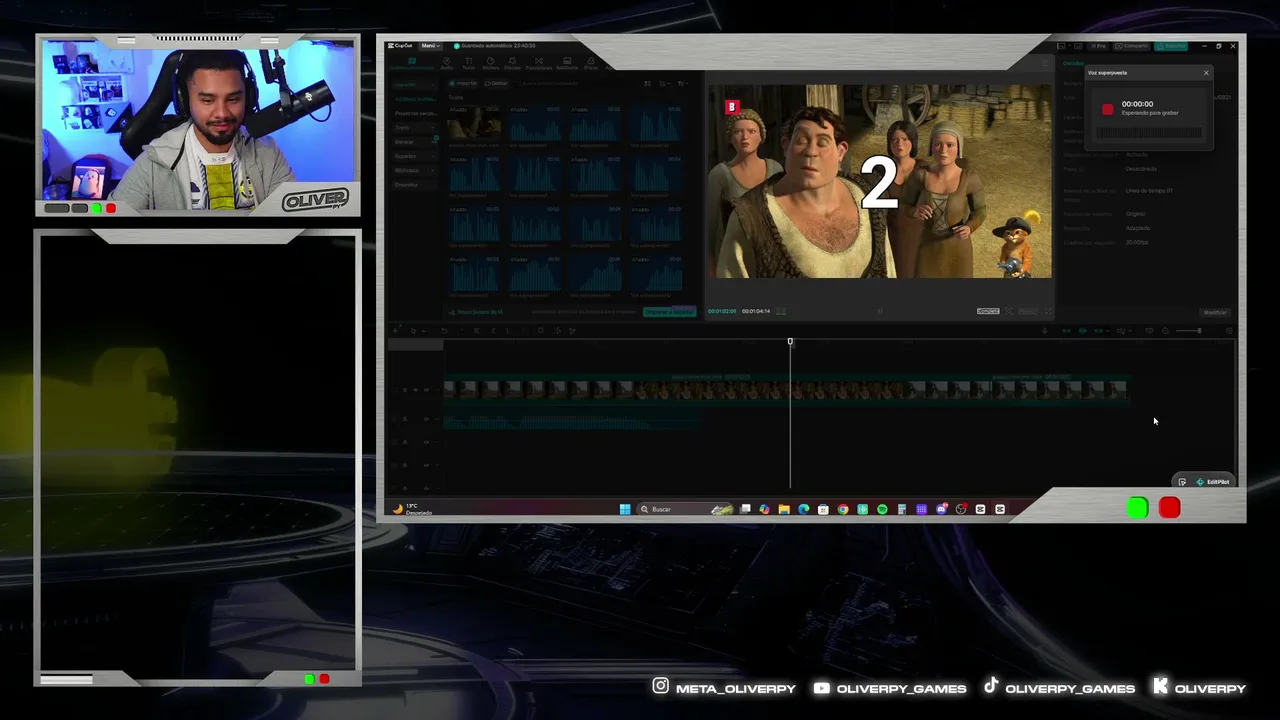Click the Importar media button

(464, 83)
